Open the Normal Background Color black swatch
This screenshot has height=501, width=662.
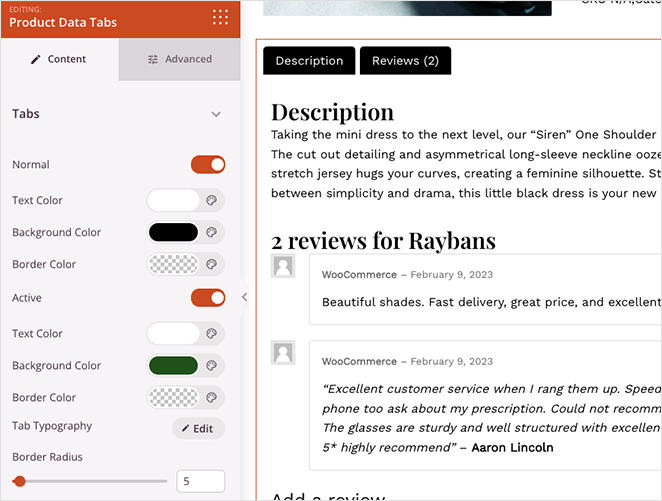[x=173, y=232]
